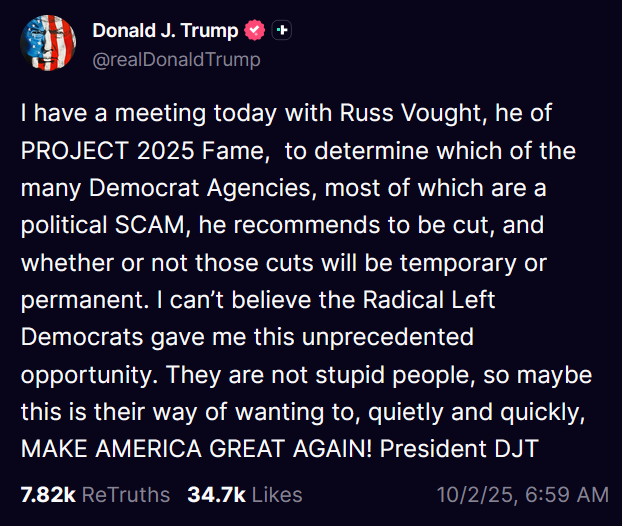The image size is (622, 526).
Task: Open the @realDonaldTrump handle link
Action: (x=176, y=60)
